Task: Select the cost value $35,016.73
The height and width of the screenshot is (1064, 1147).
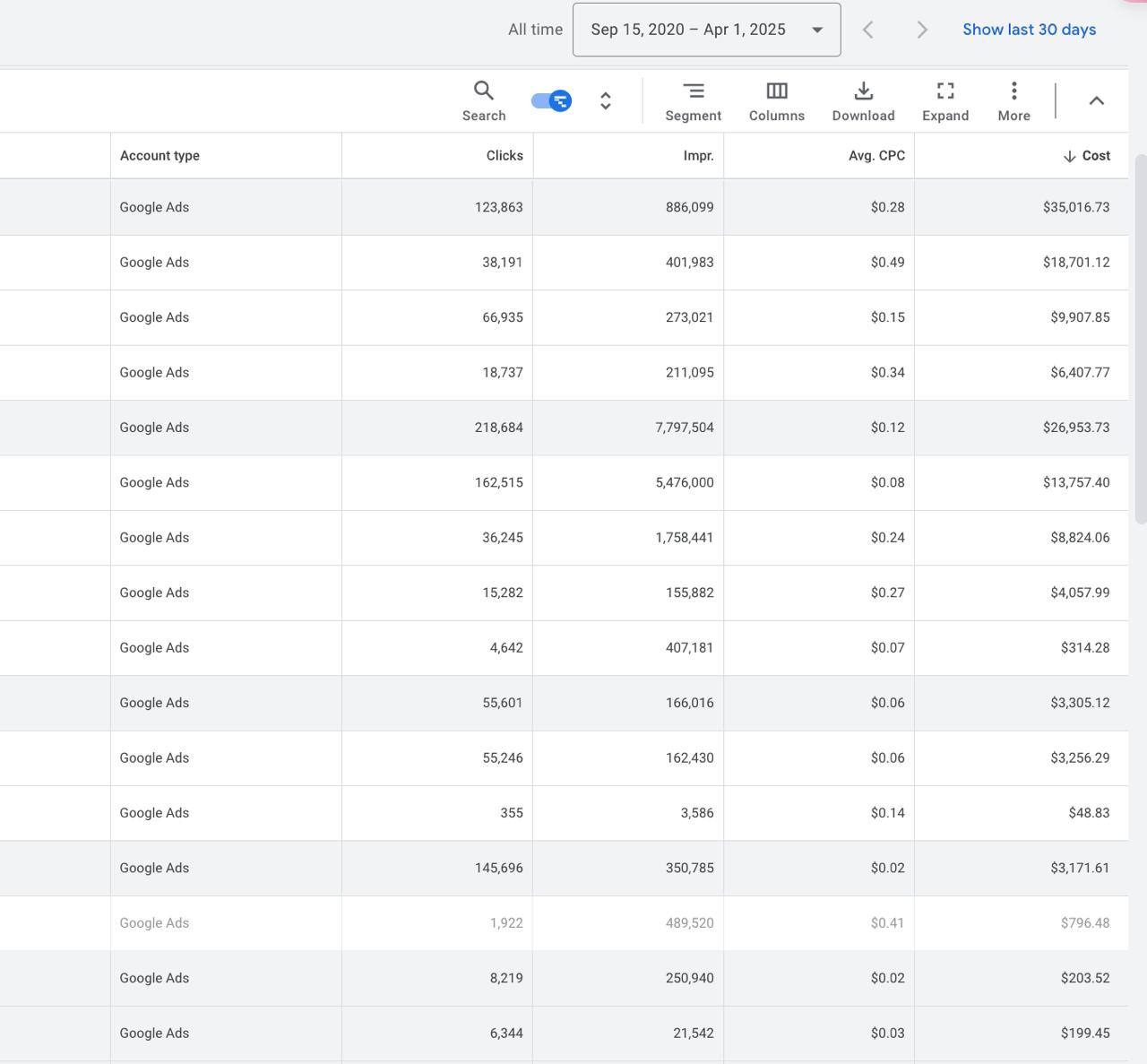Action: [x=1076, y=207]
